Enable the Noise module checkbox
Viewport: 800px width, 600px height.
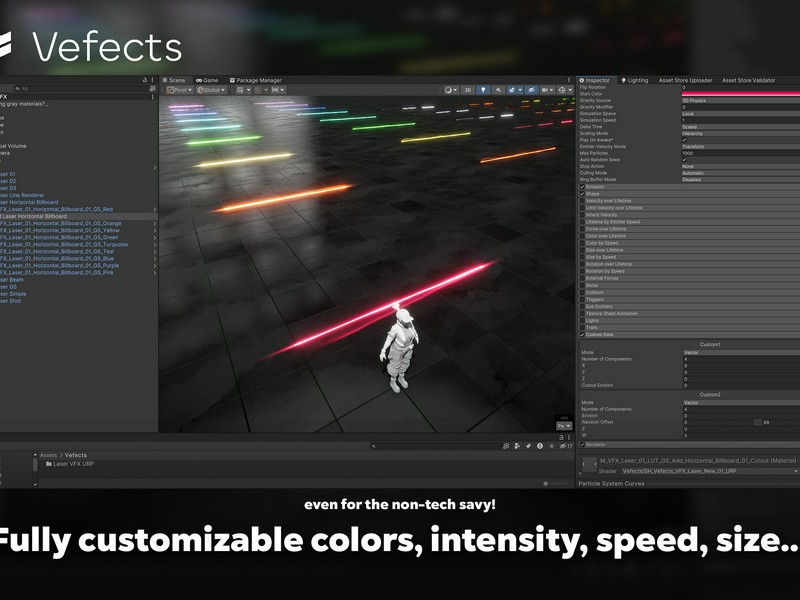(x=582, y=285)
